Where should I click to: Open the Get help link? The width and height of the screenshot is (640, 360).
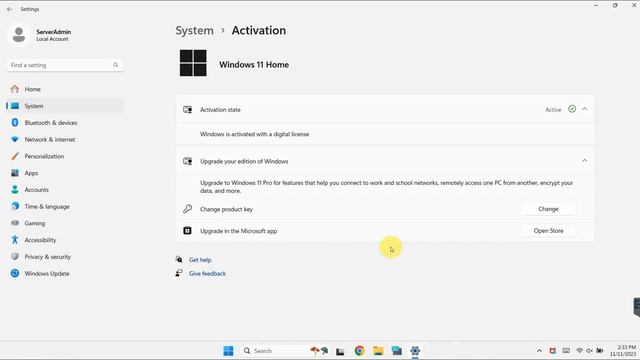click(200, 260)
